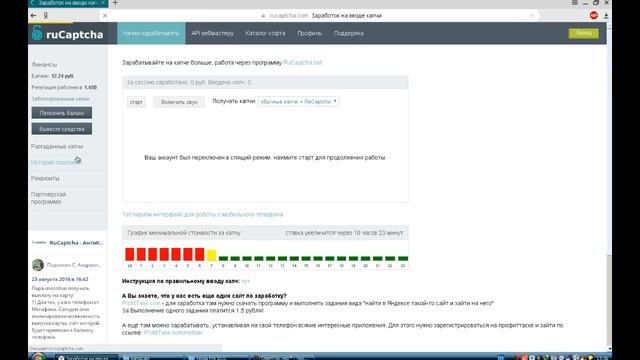Open RuCaptcha - АнтиК... widget title
640x360 pixels.
(x=76, y=242)
